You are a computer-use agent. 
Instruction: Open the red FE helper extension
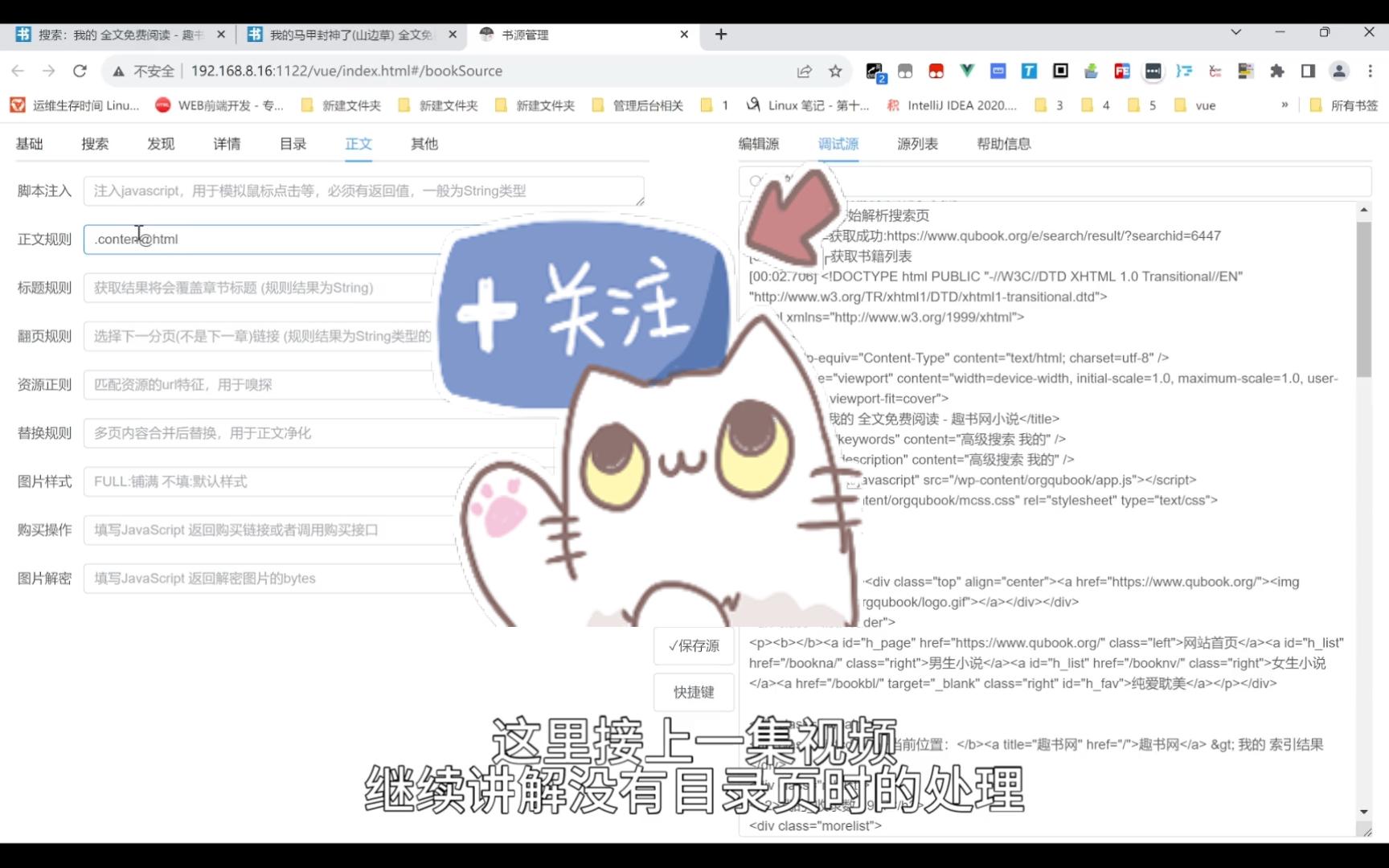pyautogui.click(x=1122, y=71)
